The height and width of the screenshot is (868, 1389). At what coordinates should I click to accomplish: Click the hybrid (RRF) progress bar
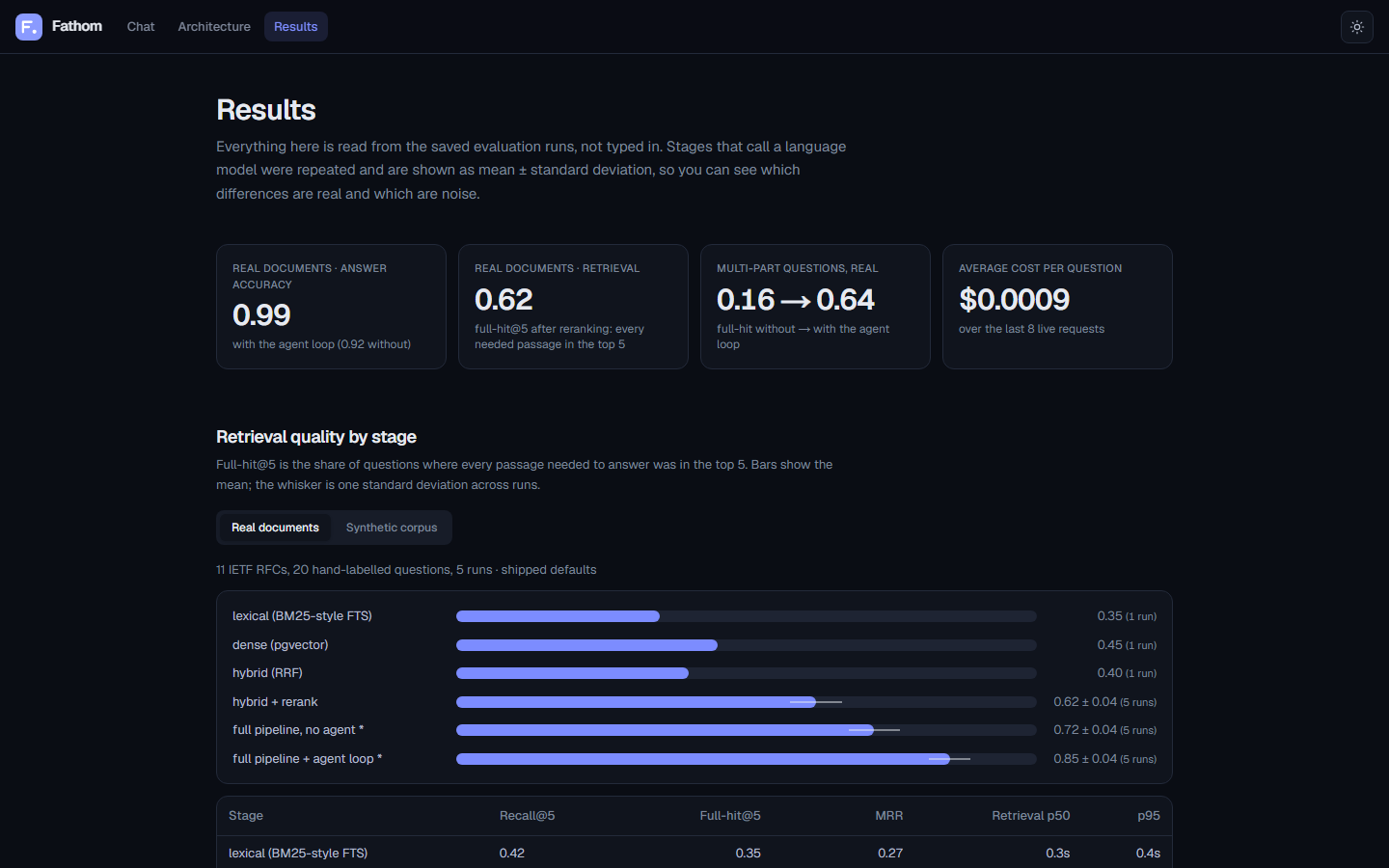(x=747, y=673)
